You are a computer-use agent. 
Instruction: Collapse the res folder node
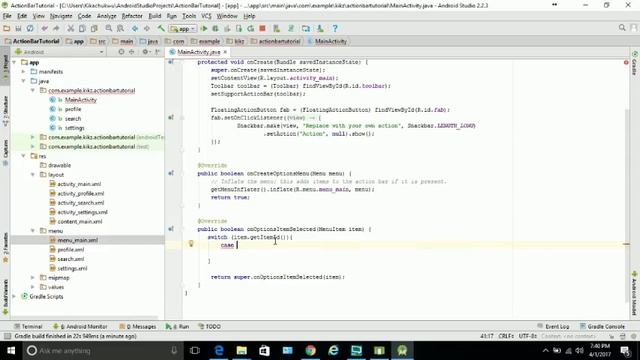24,156
